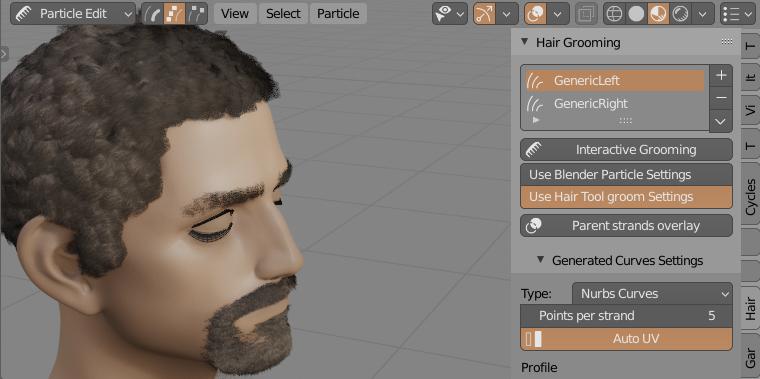This screenshot has height=379, width=760.
Task: Click Parent strands overlay button
Action: [x=626, y=226]
